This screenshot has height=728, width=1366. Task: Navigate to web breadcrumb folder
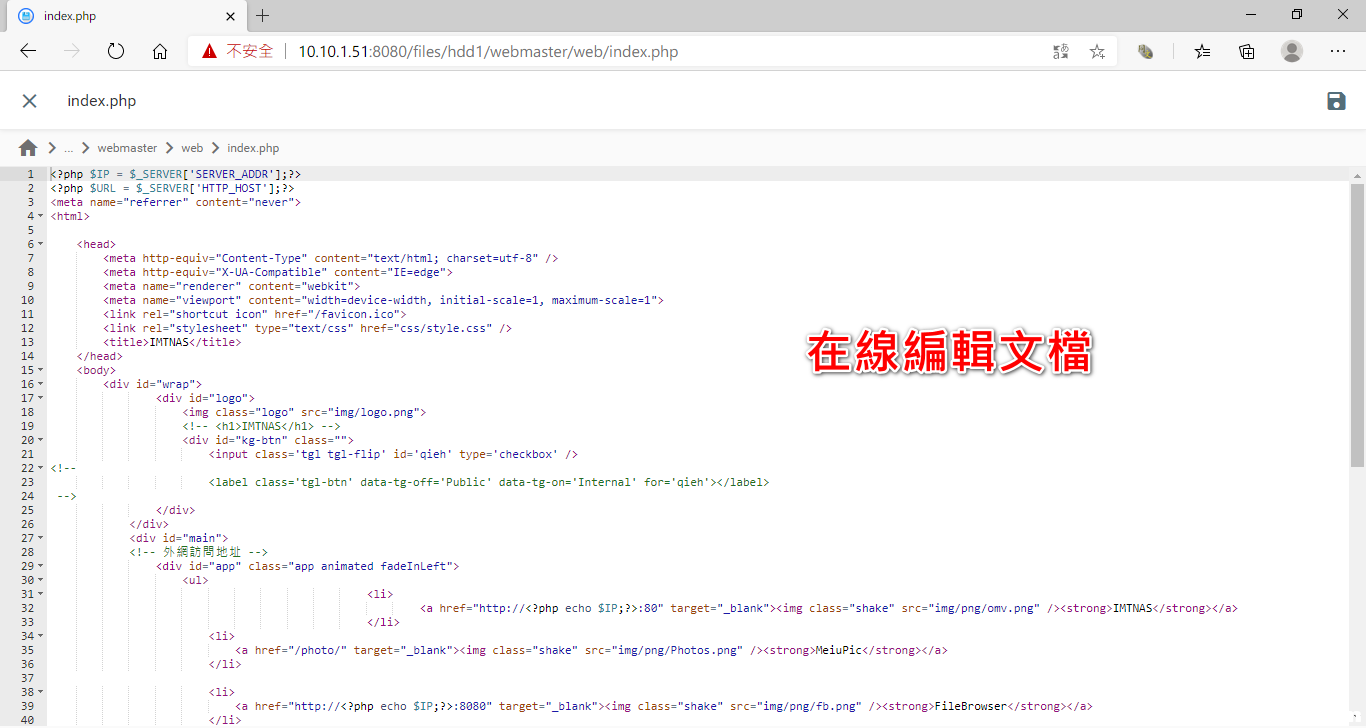point(192,148)
